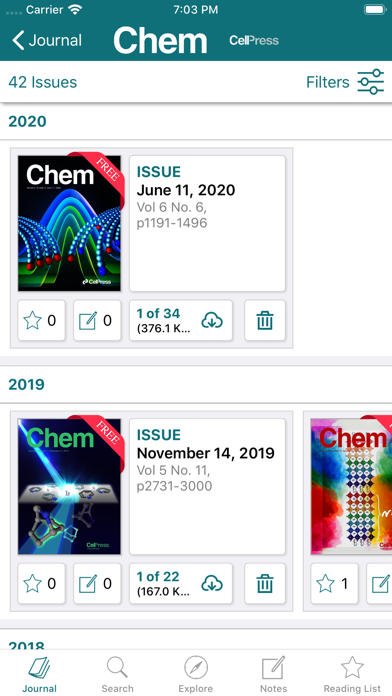Image resolution: width=392 pixels, height=696 pixels.
Task: Delete the June 11, 2020 issue download
Action: (x=265, y=320)
